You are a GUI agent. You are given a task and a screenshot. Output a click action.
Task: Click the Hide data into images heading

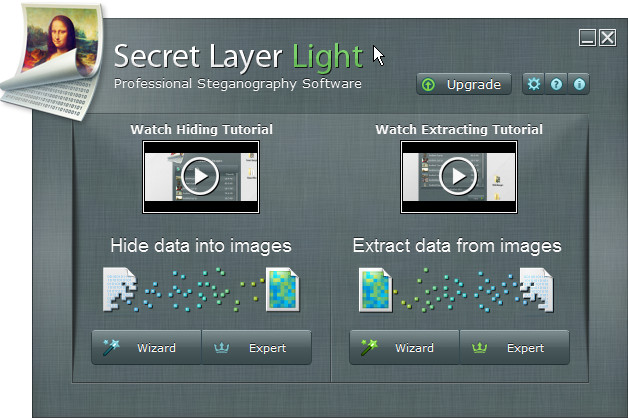point(201,246)
